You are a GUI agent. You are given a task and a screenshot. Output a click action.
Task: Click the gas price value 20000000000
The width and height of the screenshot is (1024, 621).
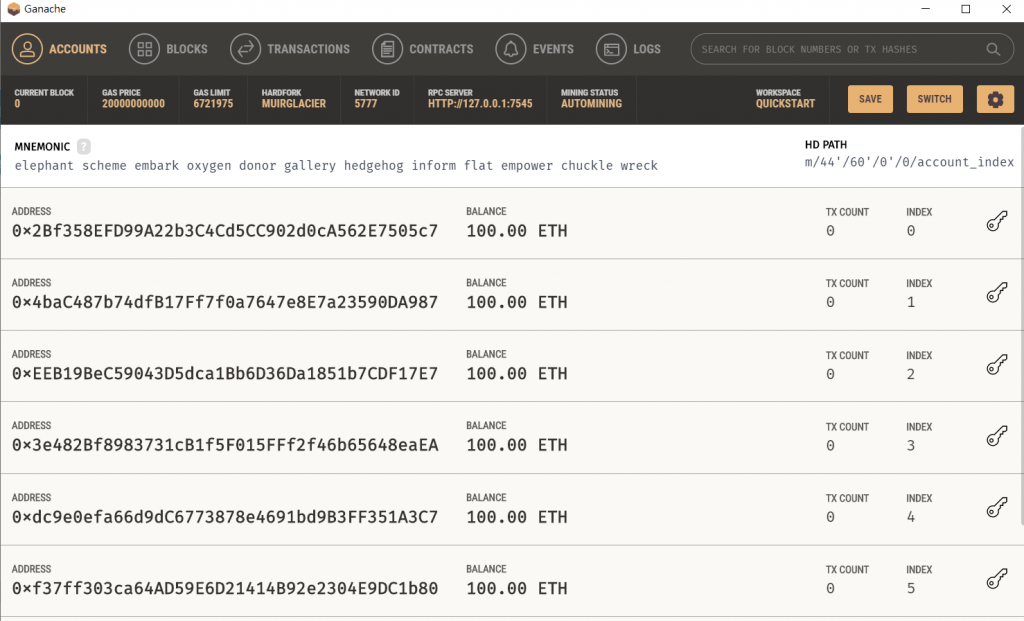click(x=133, y=104)
